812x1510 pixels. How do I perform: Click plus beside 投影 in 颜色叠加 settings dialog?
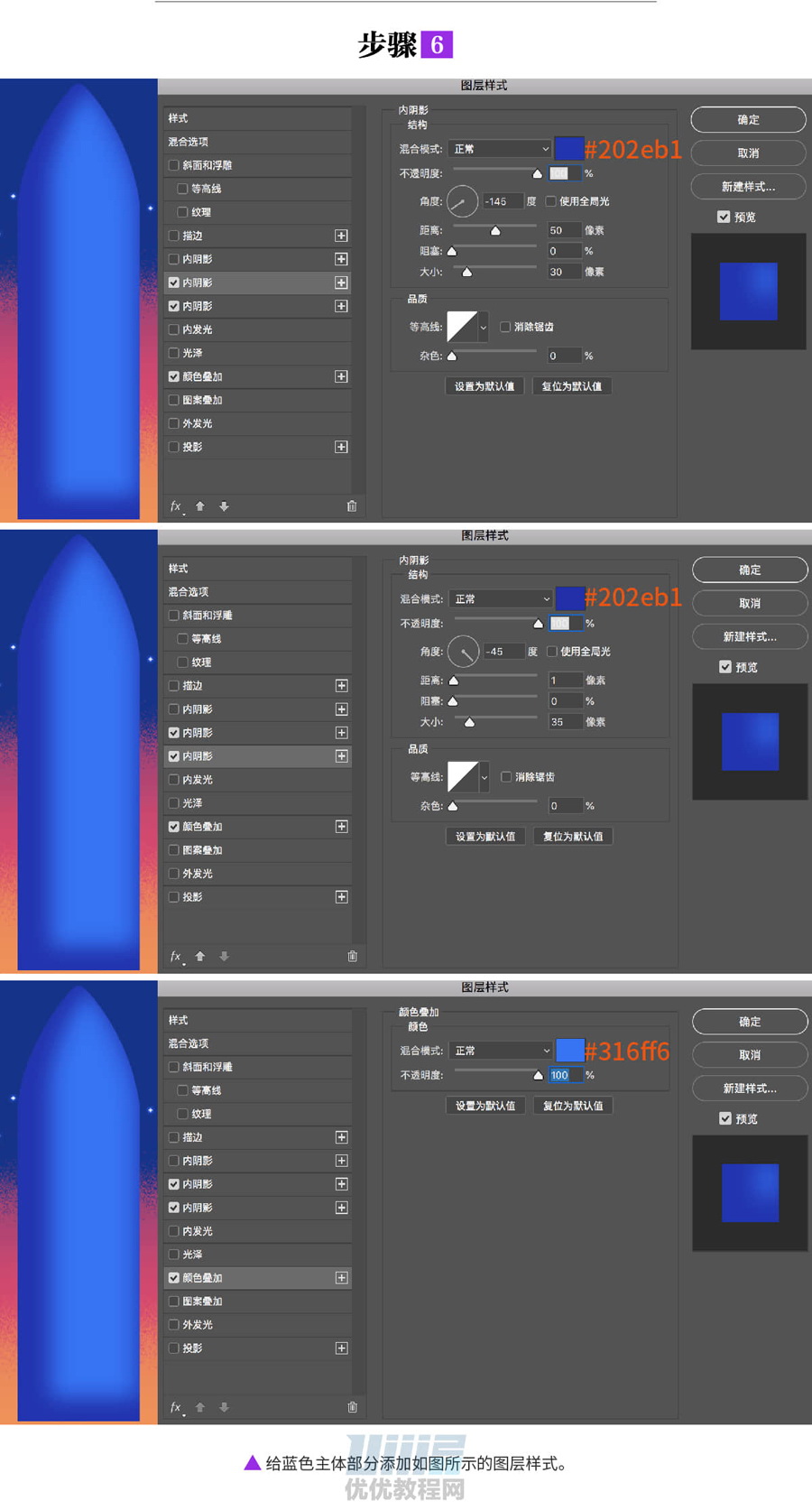[341, 1348]
